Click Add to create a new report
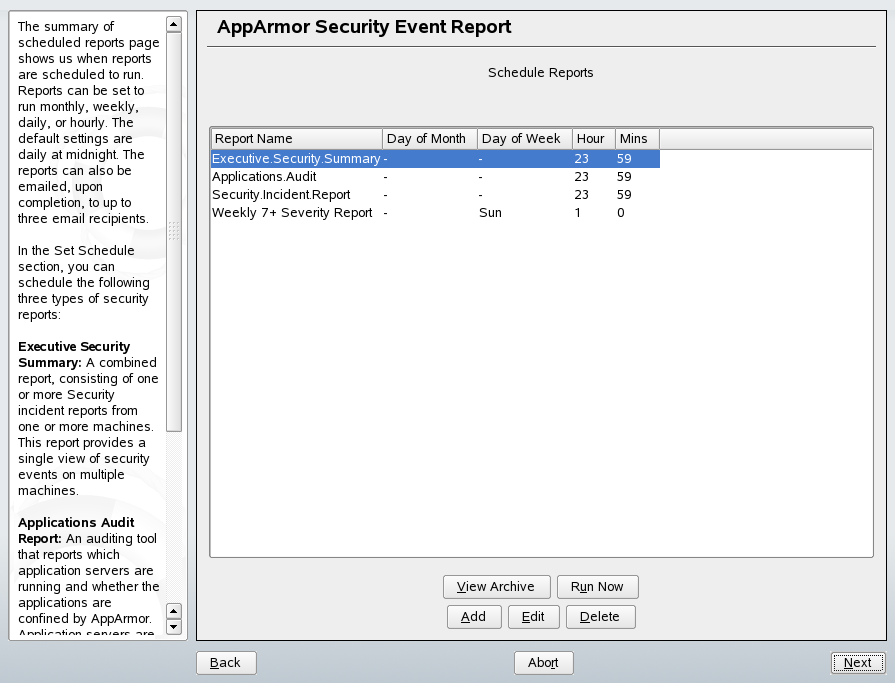This screenshot has width=895, height=683. pos(473,617)
